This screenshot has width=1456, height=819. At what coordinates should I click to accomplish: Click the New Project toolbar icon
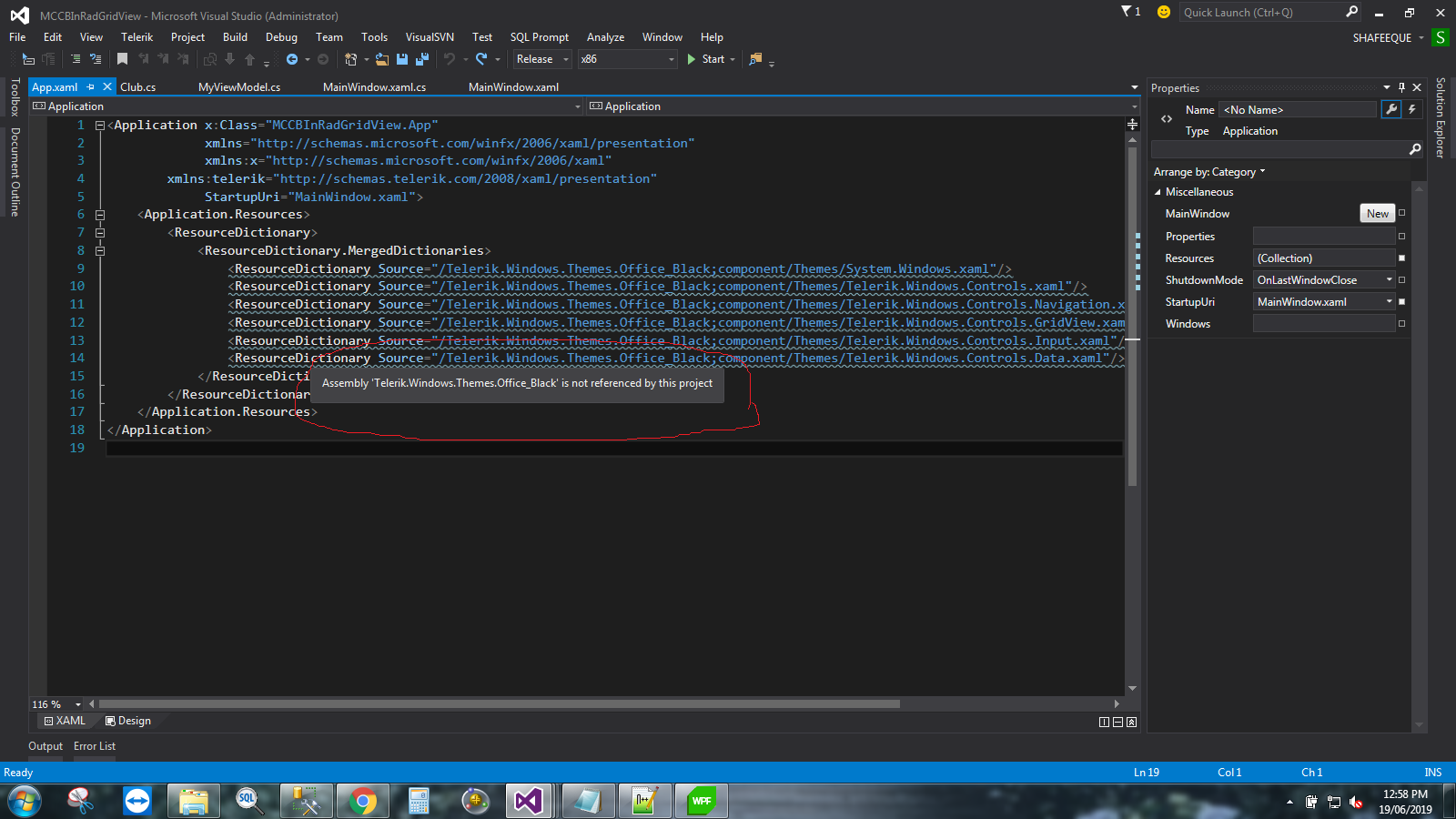(351, 59)
